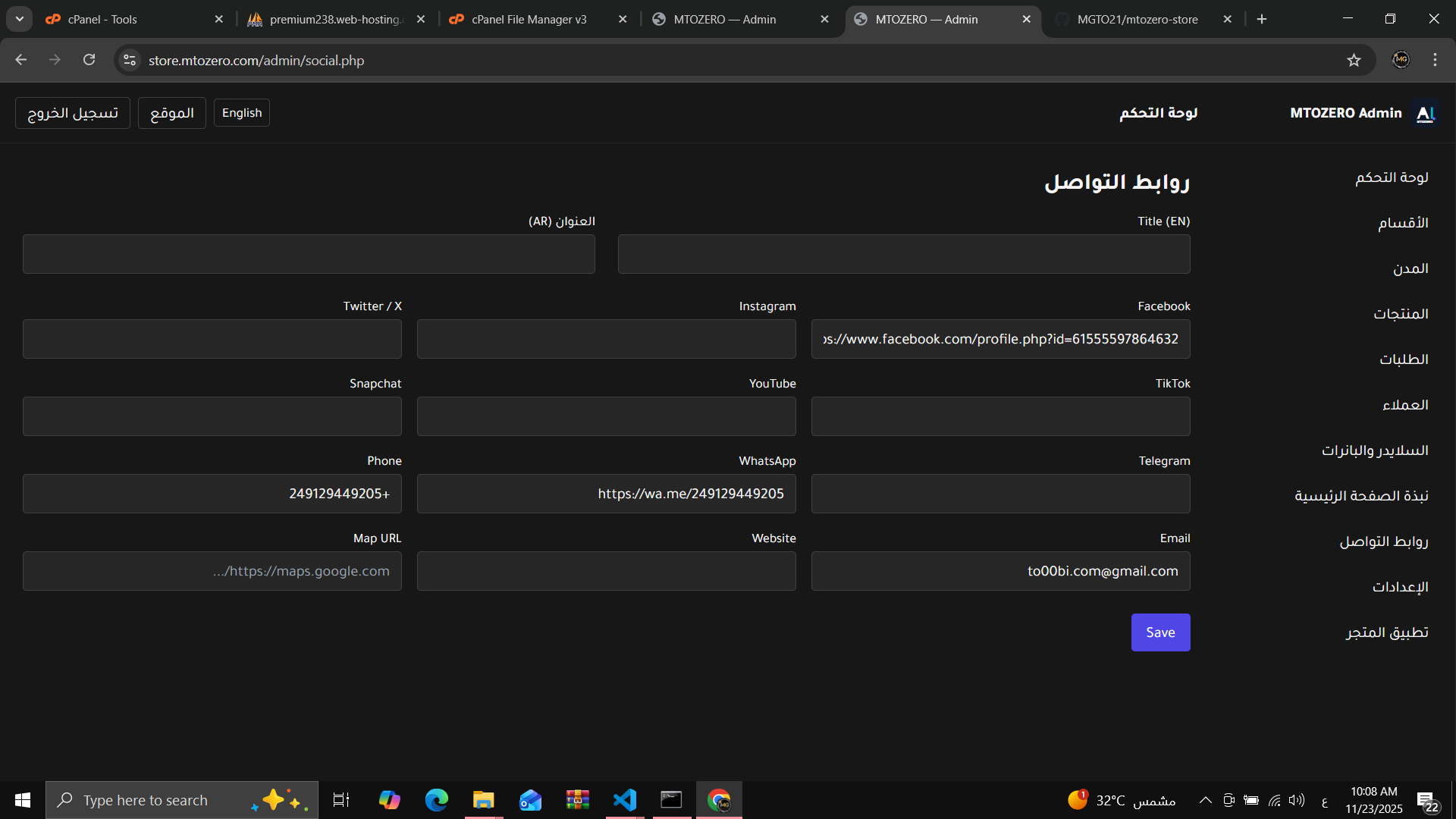This screenshot has height=819, width=1456.
Task: Open the site information icon in address bar
Action: click(x=130, y=60)
